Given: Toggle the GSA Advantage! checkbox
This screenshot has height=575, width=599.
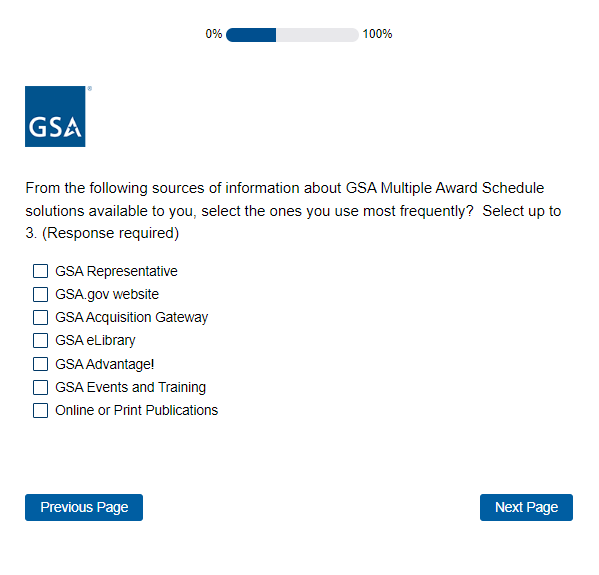Looking at the screenshot, I should [x=40, y=364].
